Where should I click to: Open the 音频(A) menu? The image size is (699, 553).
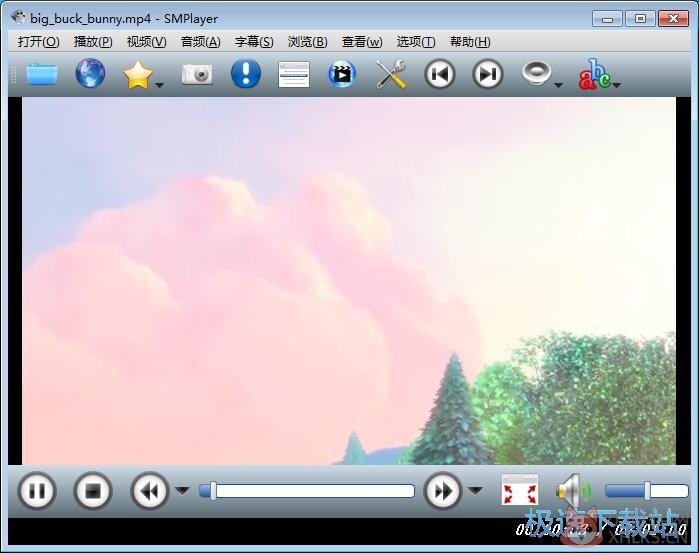pos(200,41)
